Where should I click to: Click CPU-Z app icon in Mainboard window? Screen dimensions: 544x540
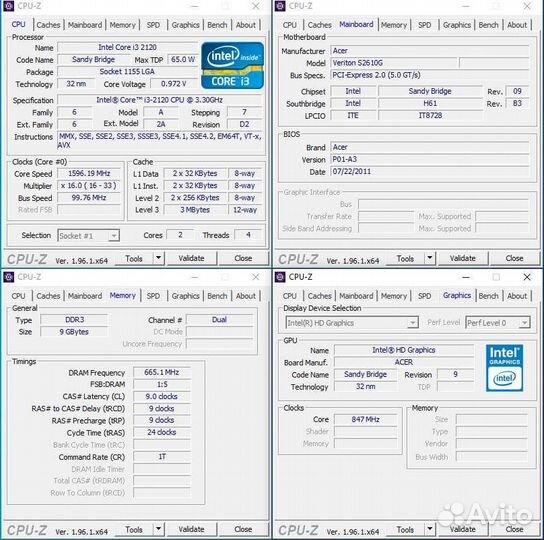tap(280, 6)
